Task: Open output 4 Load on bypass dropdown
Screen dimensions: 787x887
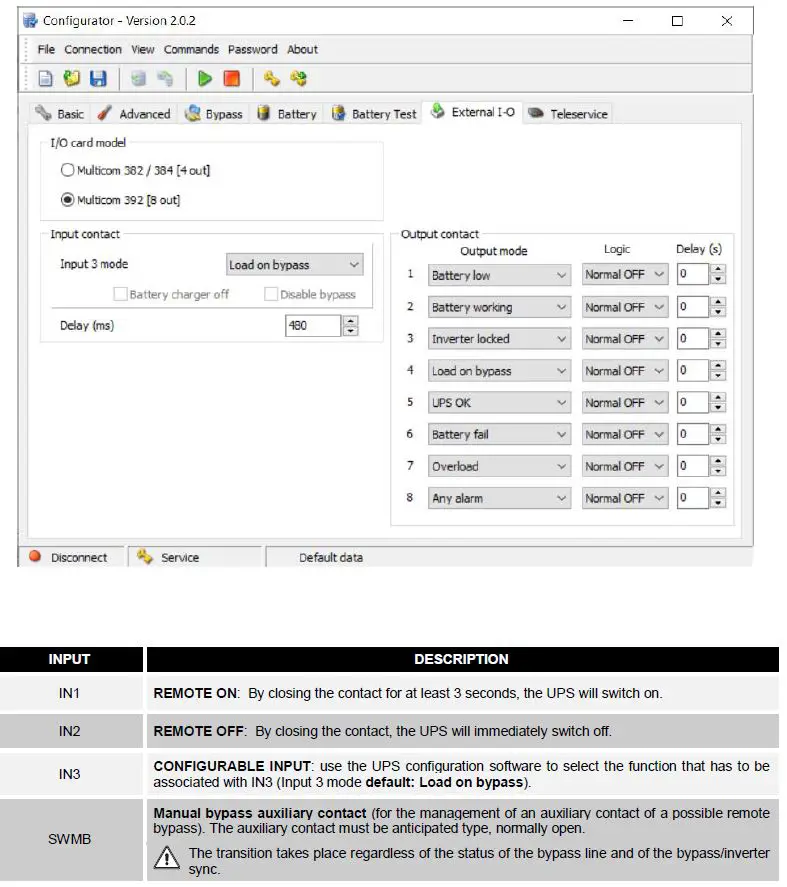Action: 499,371
